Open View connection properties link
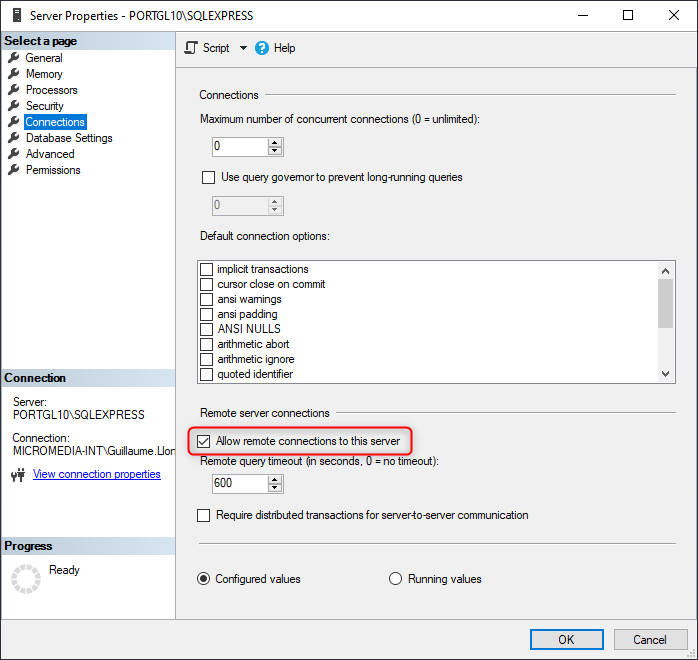698x660 pixels. tap(97, 474)
